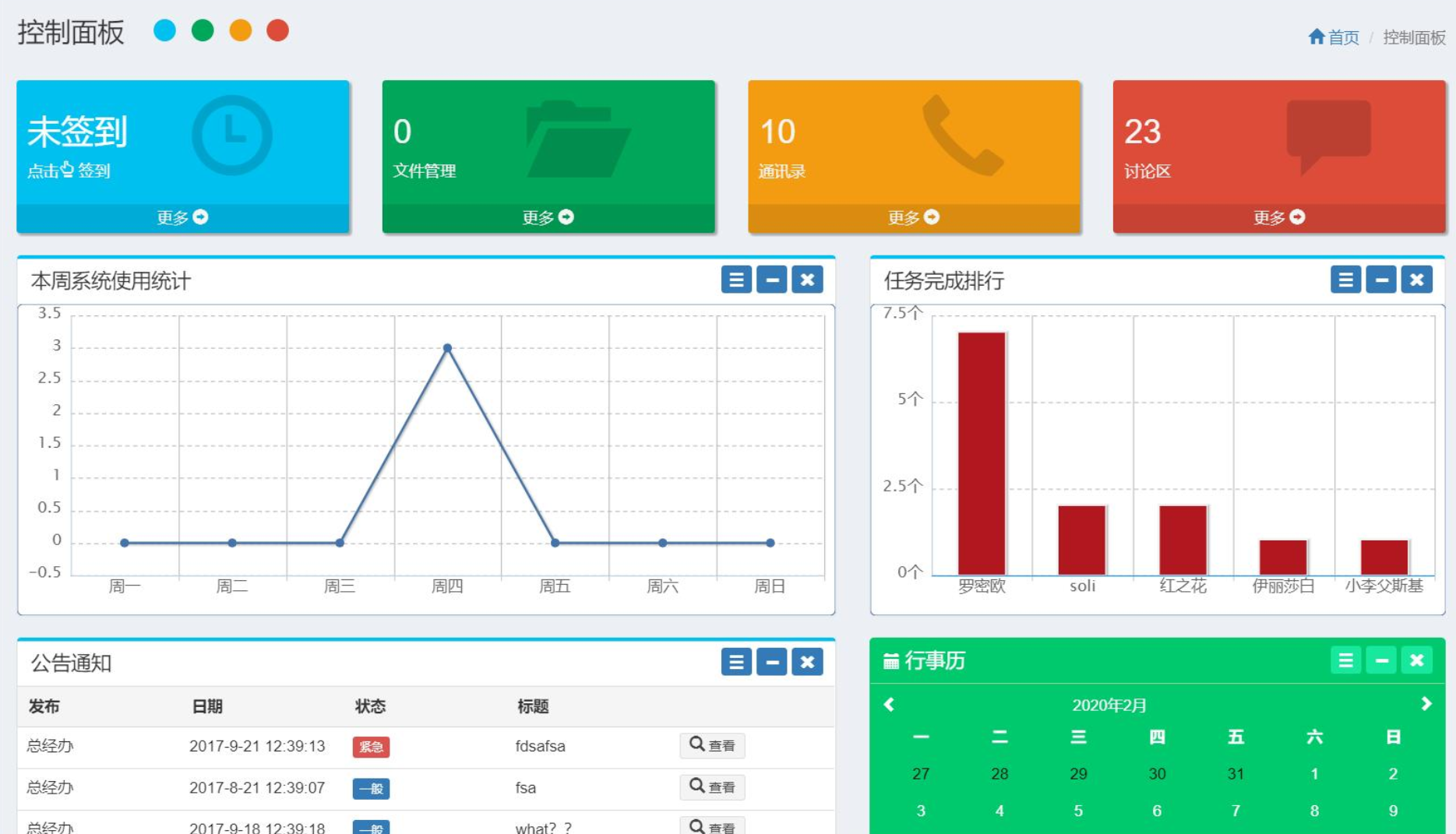Collapse the 本周系统使用统计 panel
Viewport: 1456px width, 834px height.
tap(772, 280)
